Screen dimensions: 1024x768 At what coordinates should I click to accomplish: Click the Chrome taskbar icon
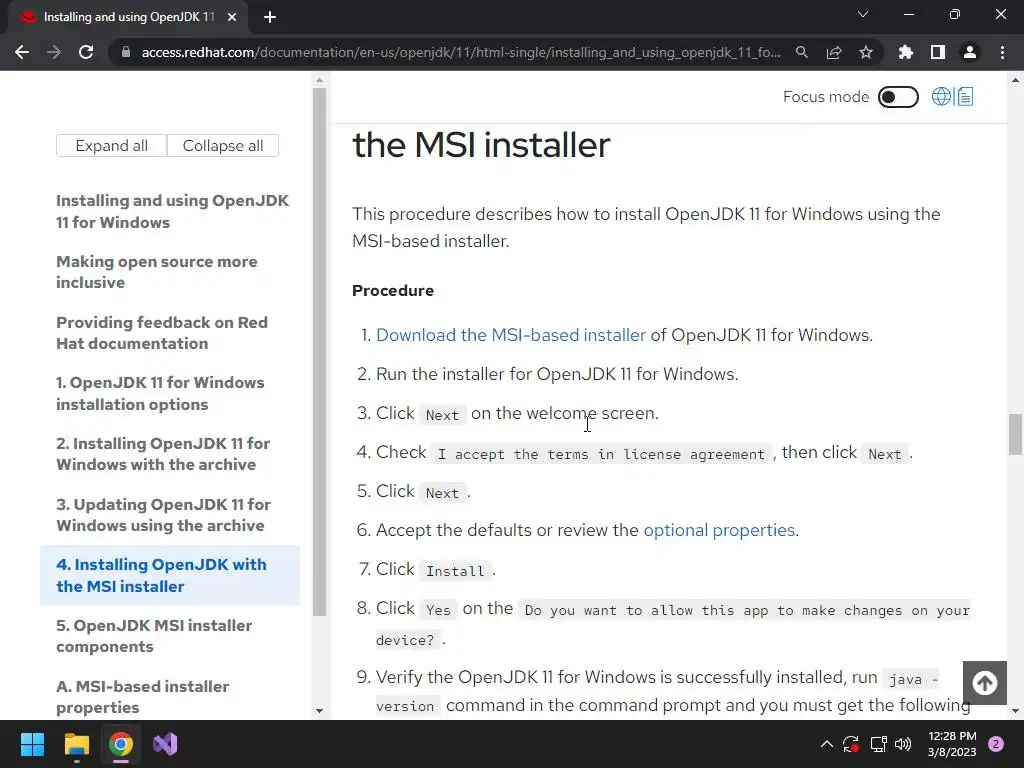click(121, 744)
